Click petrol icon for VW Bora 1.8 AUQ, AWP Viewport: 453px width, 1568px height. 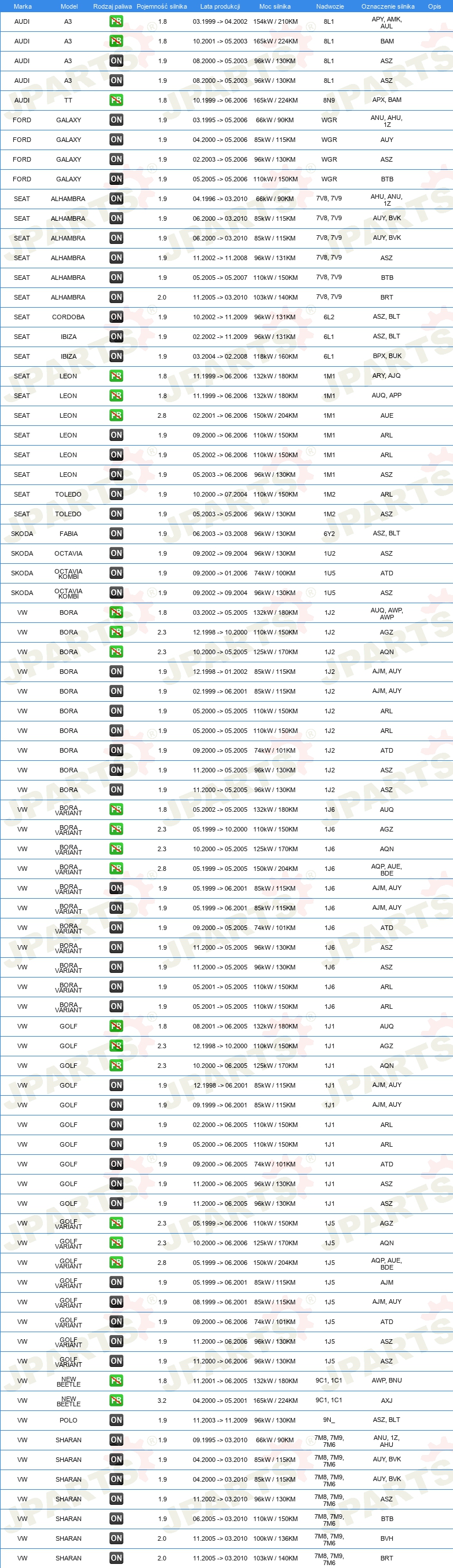116,612
